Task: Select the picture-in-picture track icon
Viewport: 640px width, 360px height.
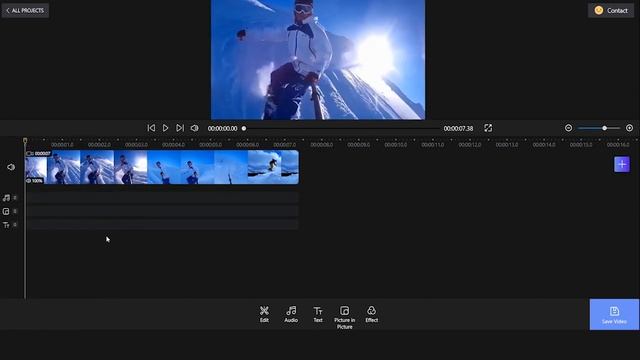Action: coord(6,211)
